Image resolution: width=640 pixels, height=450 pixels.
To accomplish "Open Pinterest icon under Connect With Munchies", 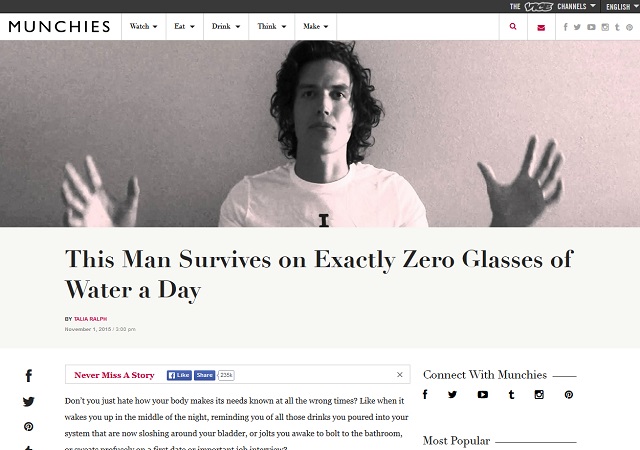I will click(x=569, y=394).
